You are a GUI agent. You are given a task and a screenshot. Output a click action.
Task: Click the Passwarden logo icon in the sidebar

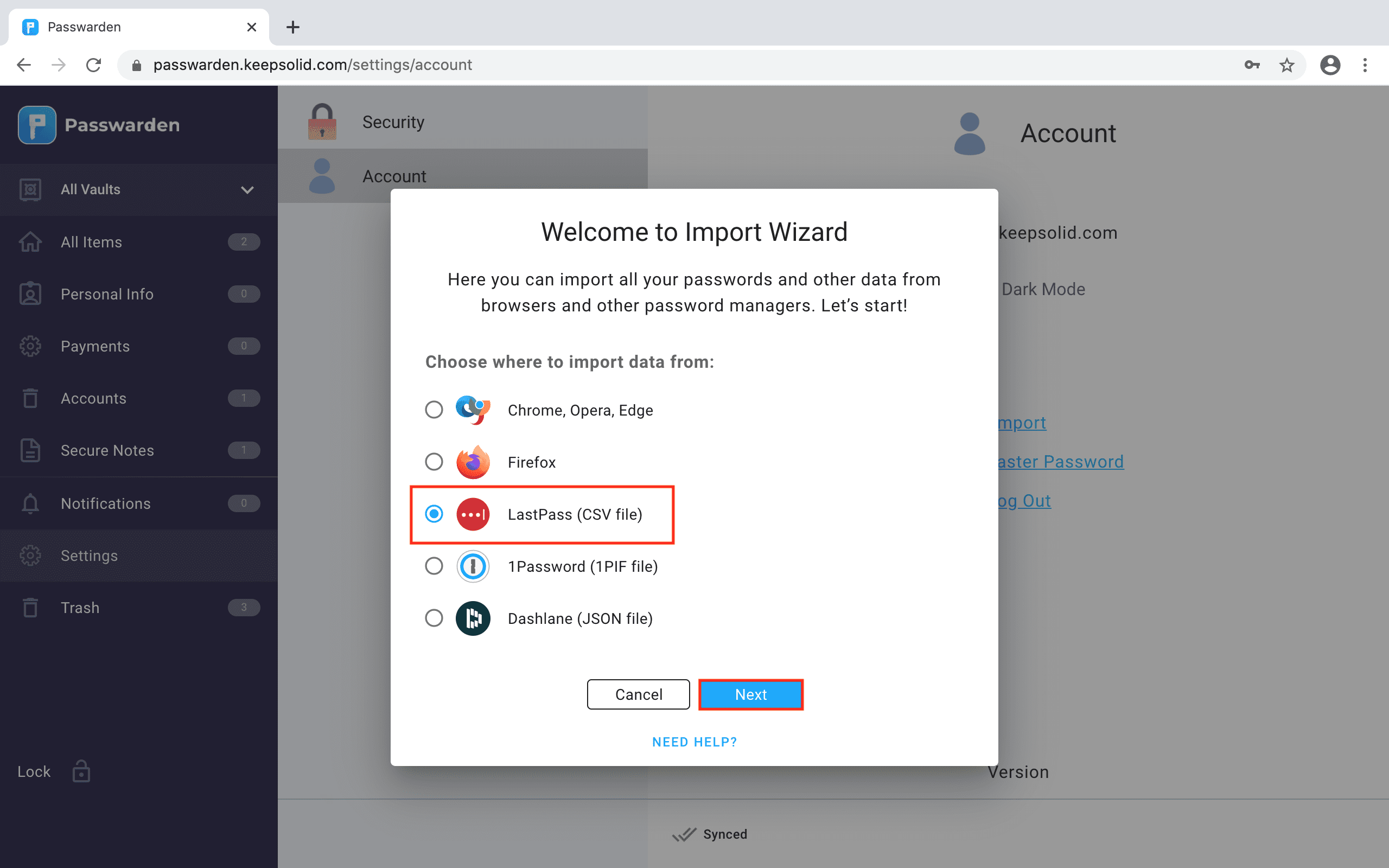point(37,125)
